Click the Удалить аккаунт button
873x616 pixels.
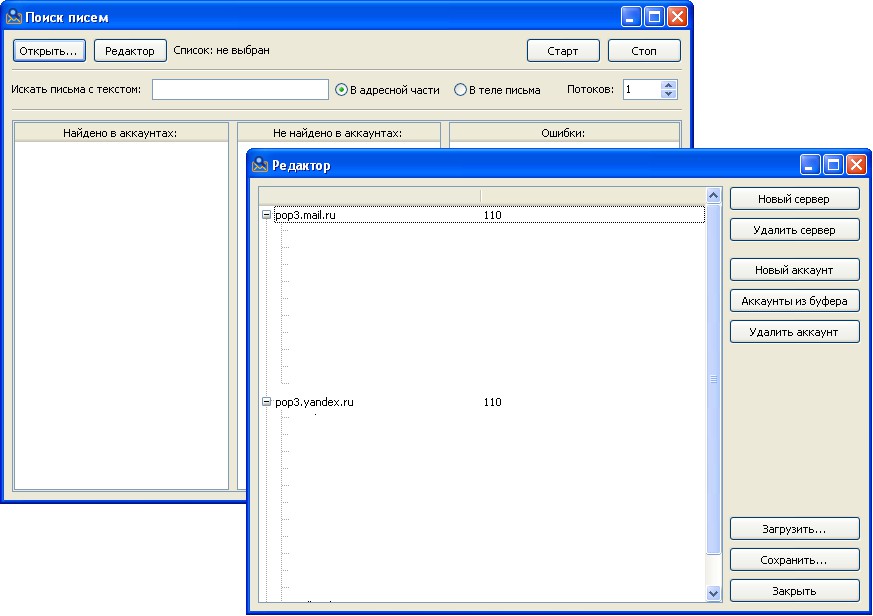coord(794,333)
